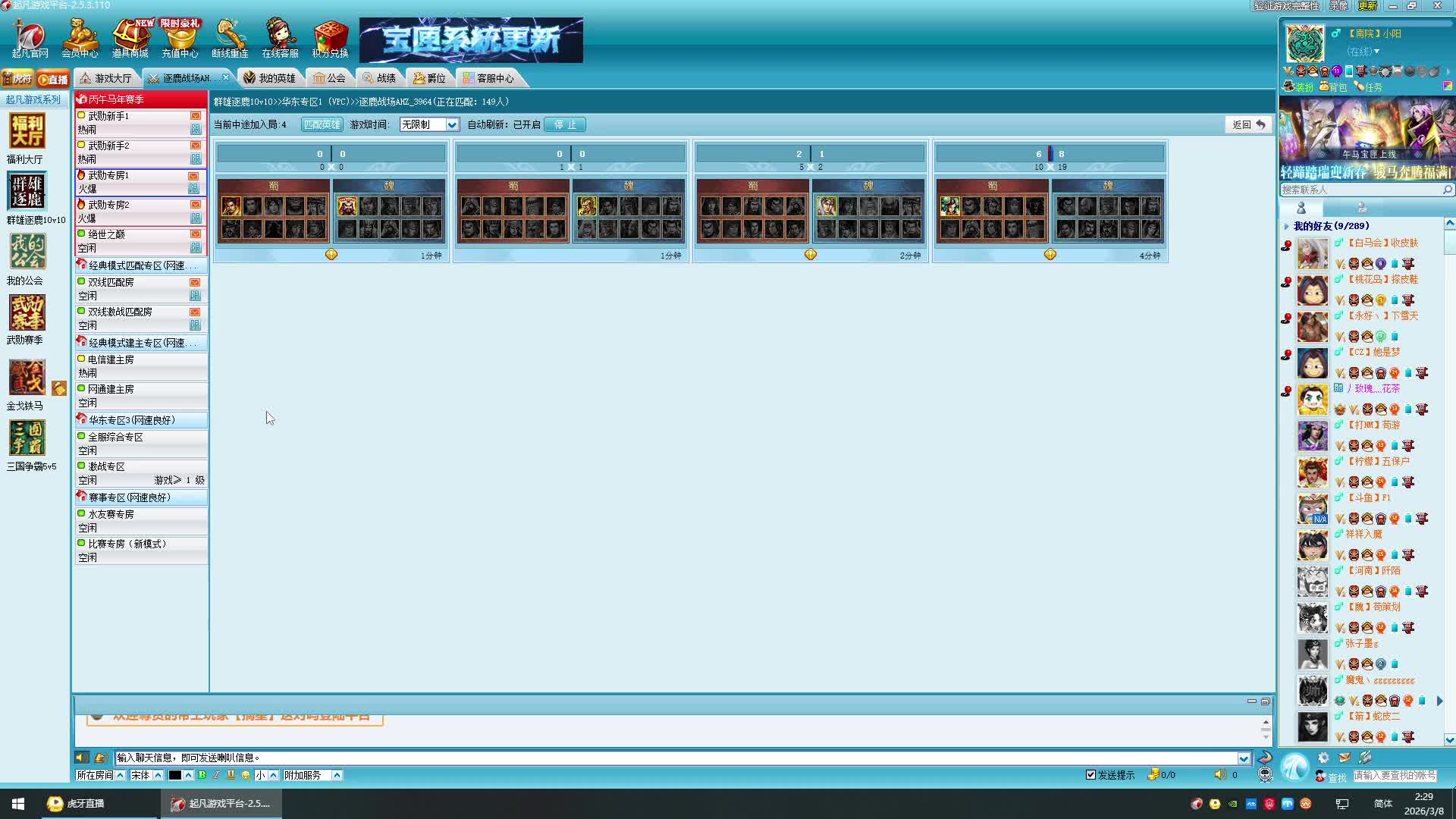Click the 返回 back button
The image size is (1456, 819).
pyautogui.click(x=1247, y=124)
